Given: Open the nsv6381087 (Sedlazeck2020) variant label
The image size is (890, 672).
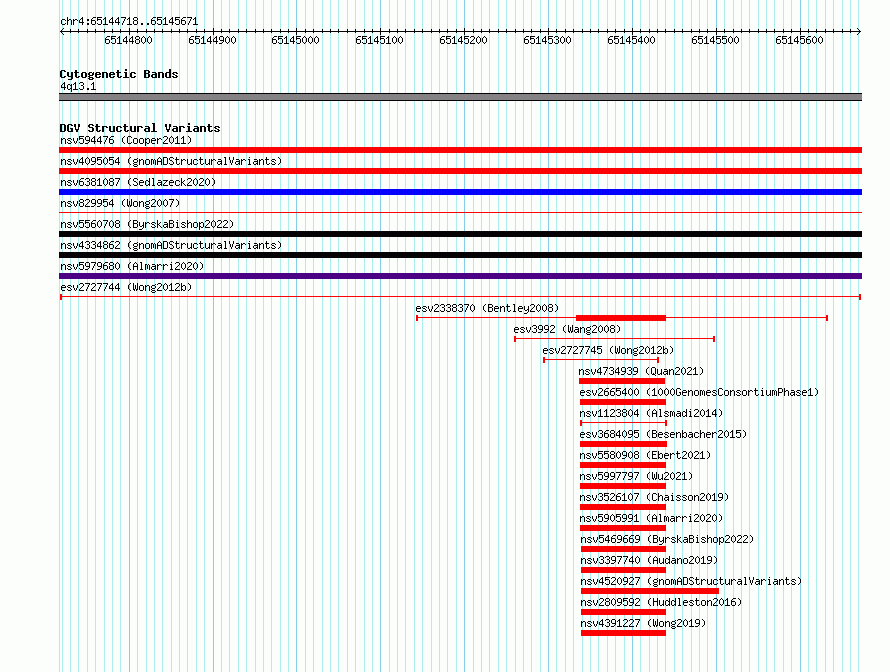Looking at the screenshot, I should coord(138,182).
